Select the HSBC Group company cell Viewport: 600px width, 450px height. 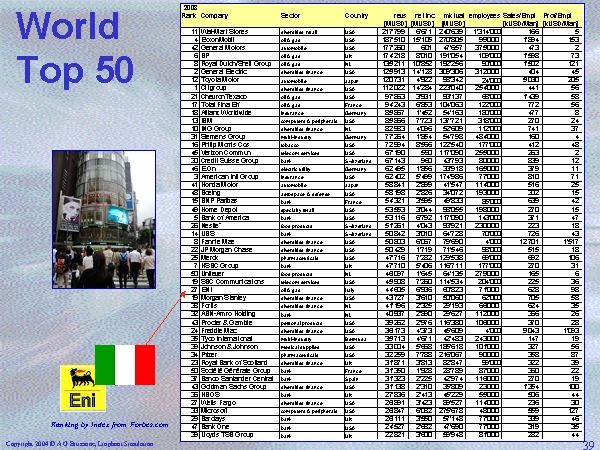240,266
